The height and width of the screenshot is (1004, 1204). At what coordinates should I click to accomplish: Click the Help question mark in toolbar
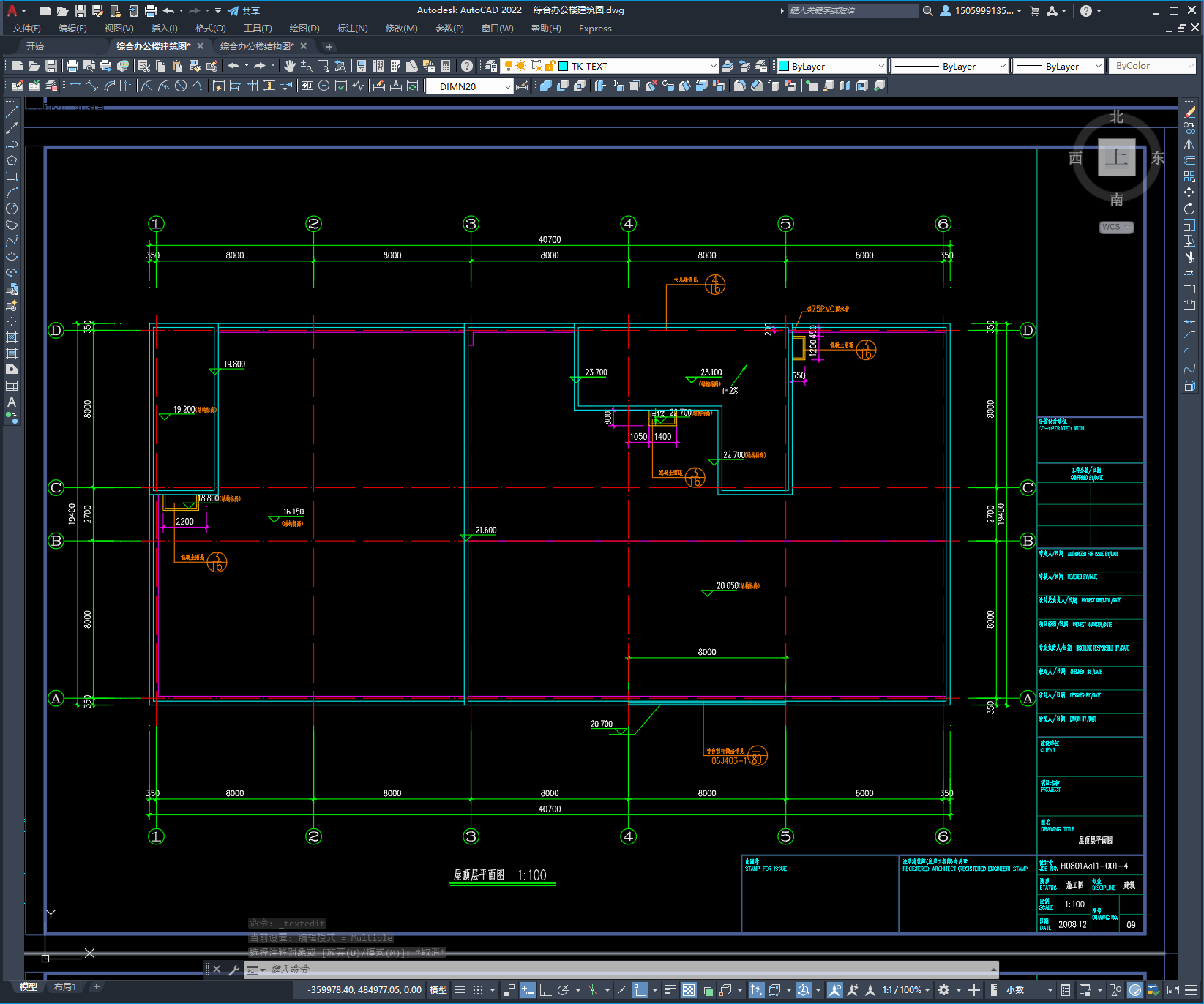coord(467,66)
